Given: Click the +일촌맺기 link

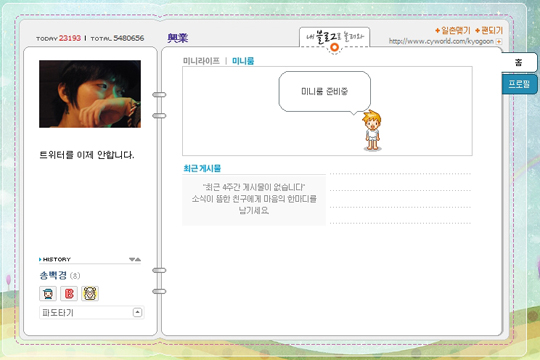Looking at the screenshot, I should (x=453, y=31).
